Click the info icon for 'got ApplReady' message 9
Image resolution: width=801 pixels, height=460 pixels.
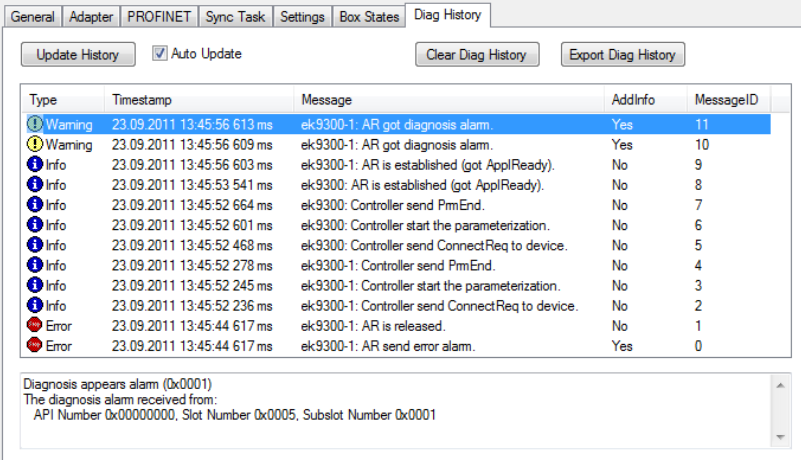[x=35, y=165]
